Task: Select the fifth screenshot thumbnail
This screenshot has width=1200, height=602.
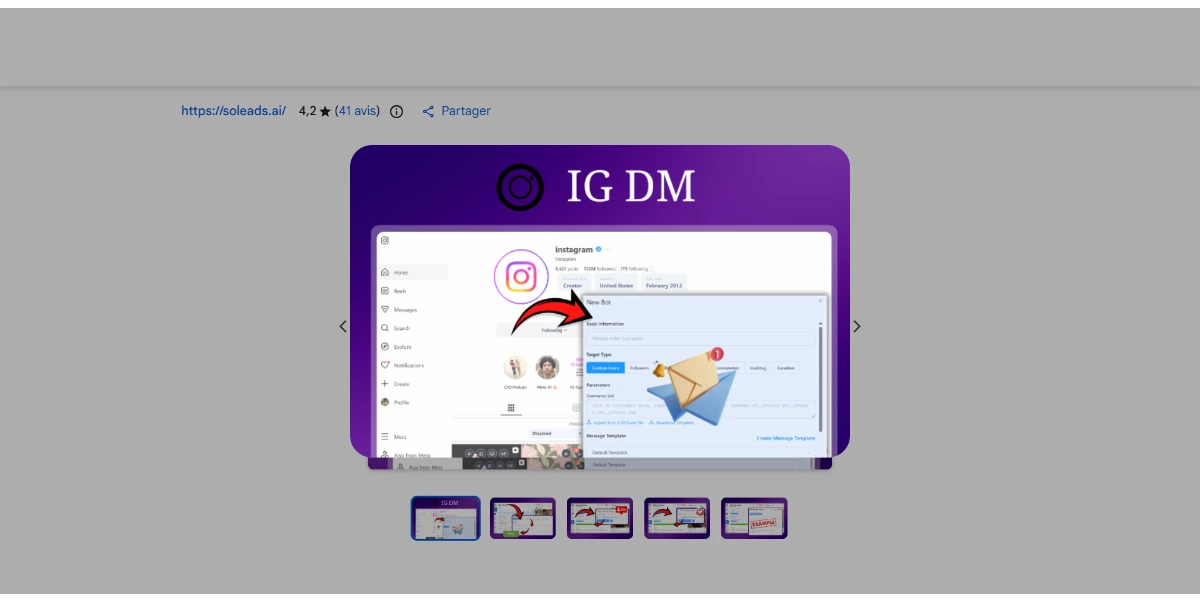Action: (x=754, y=518)
